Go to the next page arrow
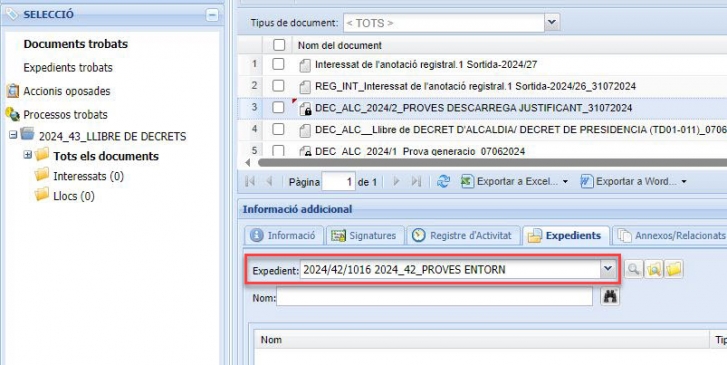727x365 pixels. point(396,181)
